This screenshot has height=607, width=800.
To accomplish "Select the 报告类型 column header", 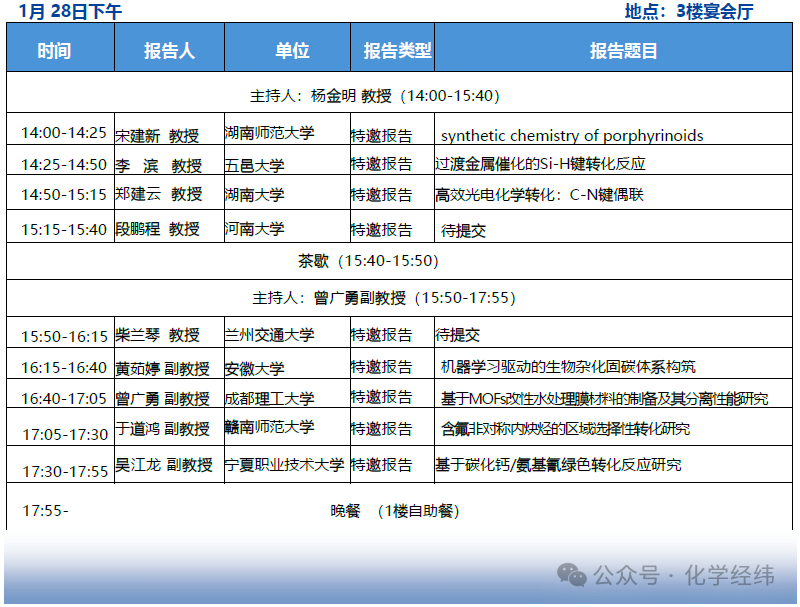I will coord(397,50).
